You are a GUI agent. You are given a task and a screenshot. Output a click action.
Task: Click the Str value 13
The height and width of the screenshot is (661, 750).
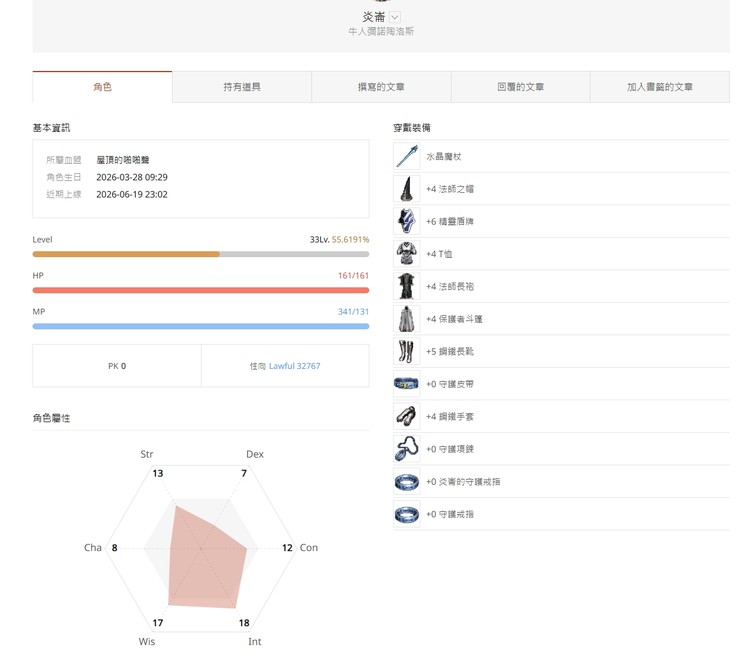click(x=158, y=474)
